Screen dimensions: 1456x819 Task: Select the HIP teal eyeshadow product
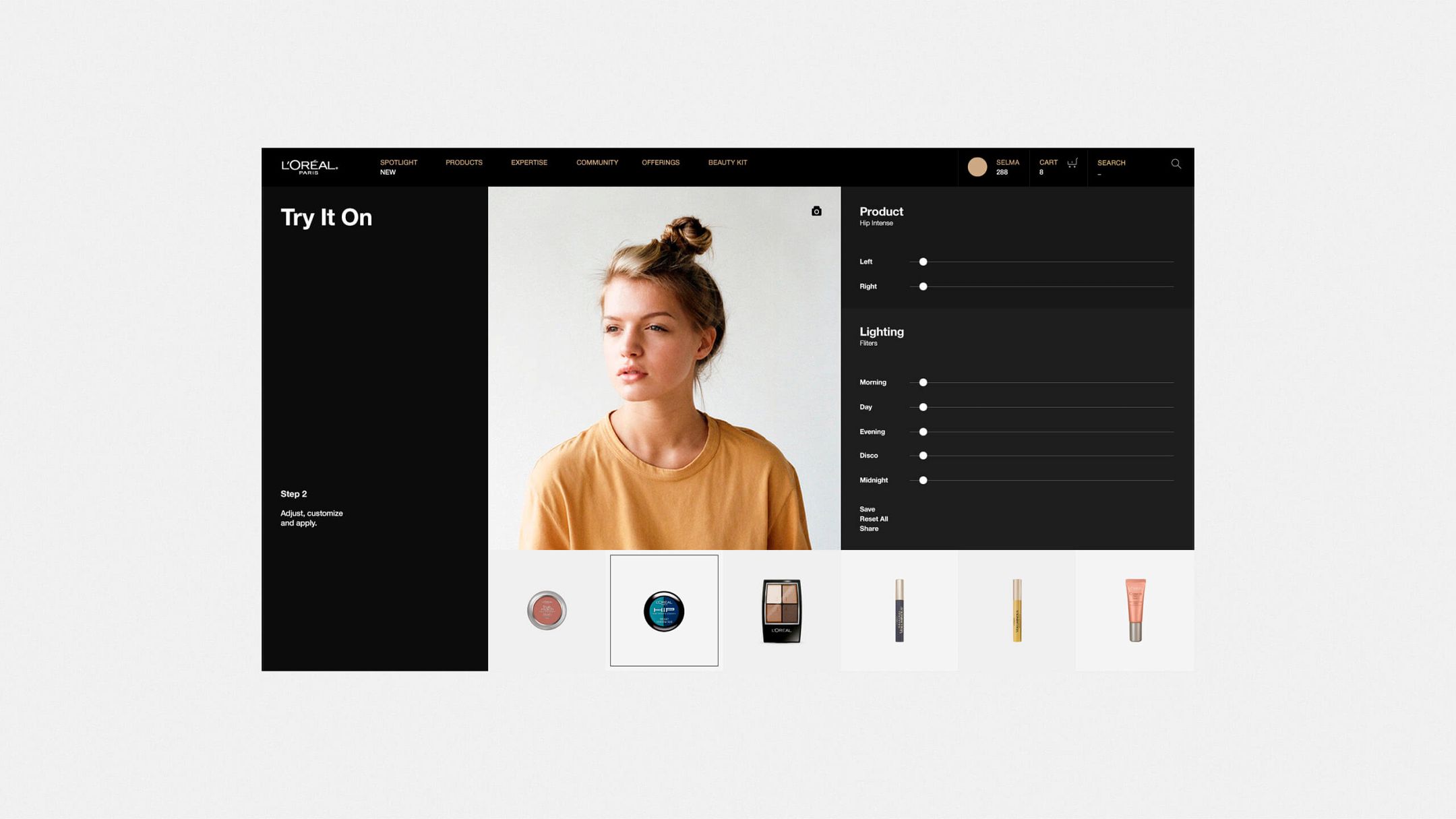click(x=664, y=611)
